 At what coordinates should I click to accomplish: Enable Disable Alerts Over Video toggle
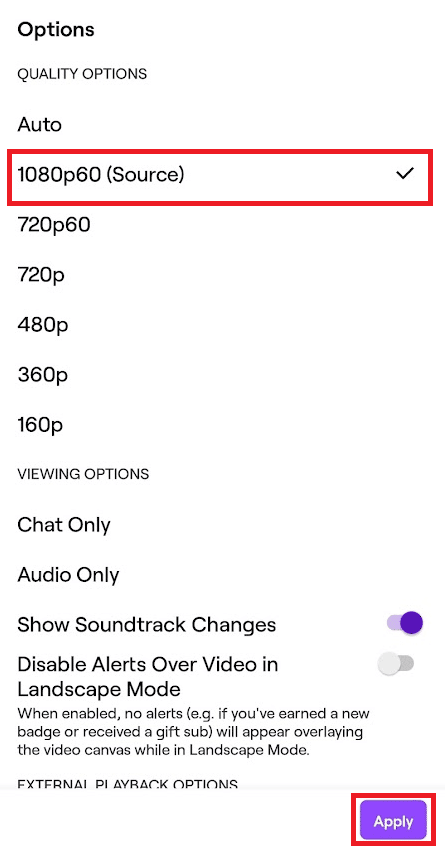pos(396,664)
